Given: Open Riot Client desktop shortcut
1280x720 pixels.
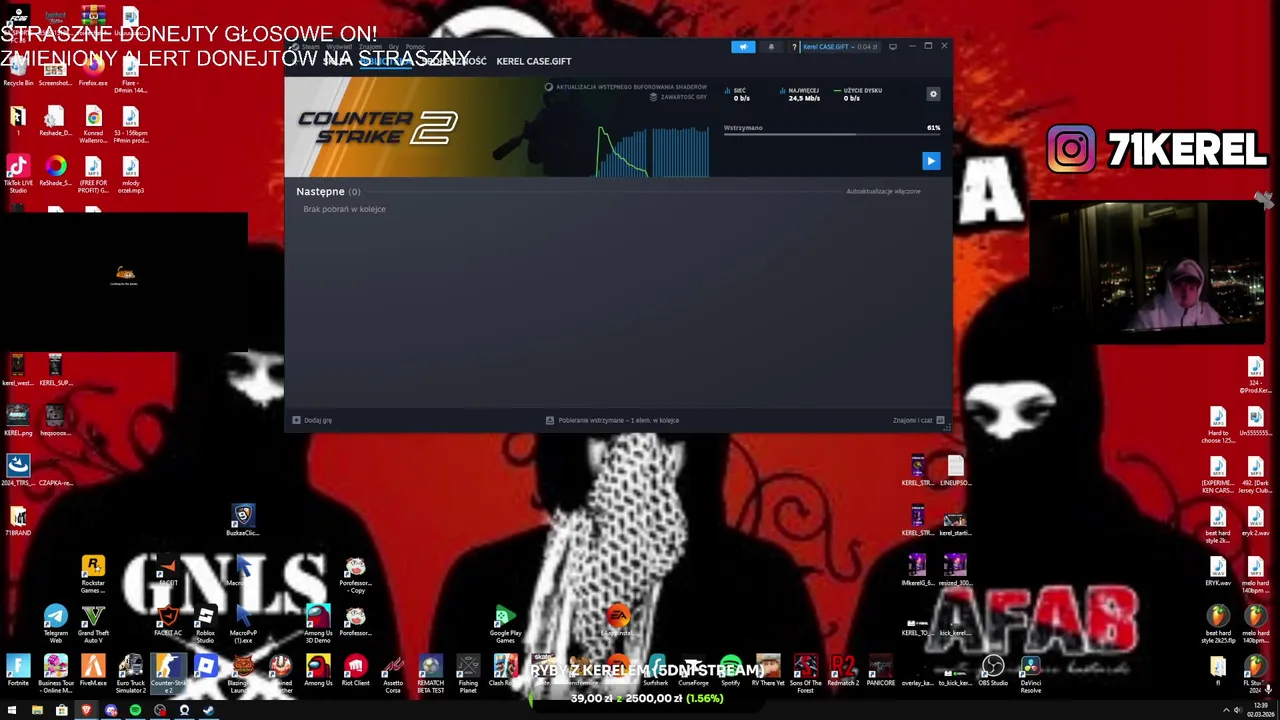Looking at the screenshot, I should click(355, 672).
